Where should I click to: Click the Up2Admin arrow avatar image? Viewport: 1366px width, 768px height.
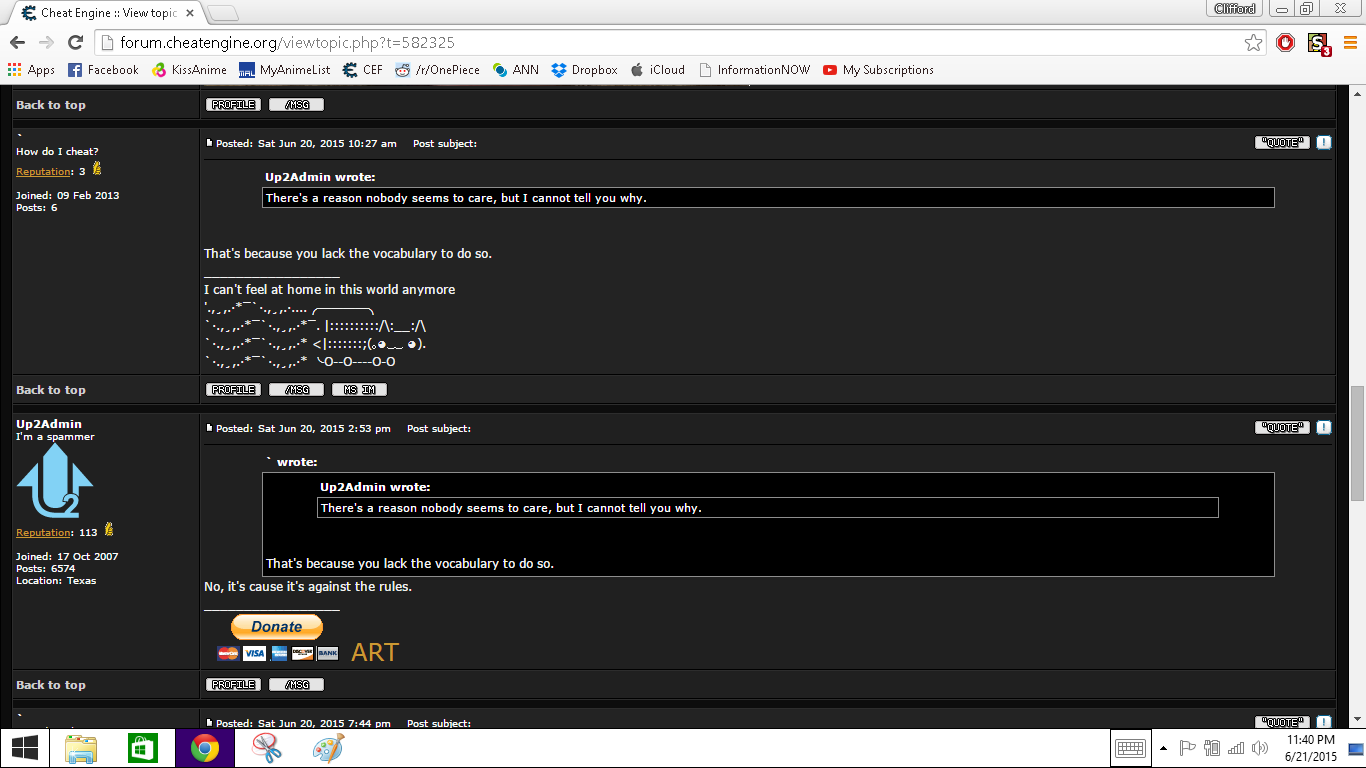pyautogui.click(x=55, y=481)
